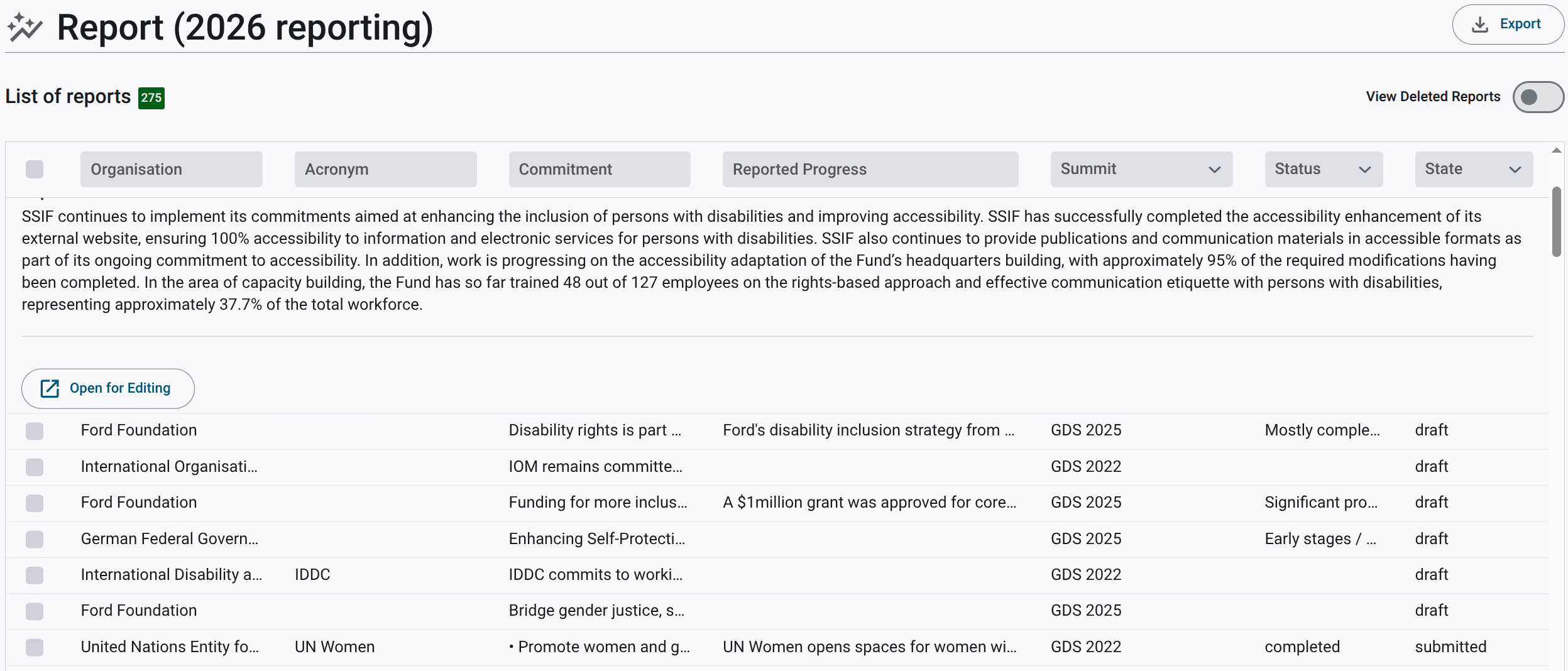Check the Ford Foundation Bridge gender justice checkbox

(35, 611)
